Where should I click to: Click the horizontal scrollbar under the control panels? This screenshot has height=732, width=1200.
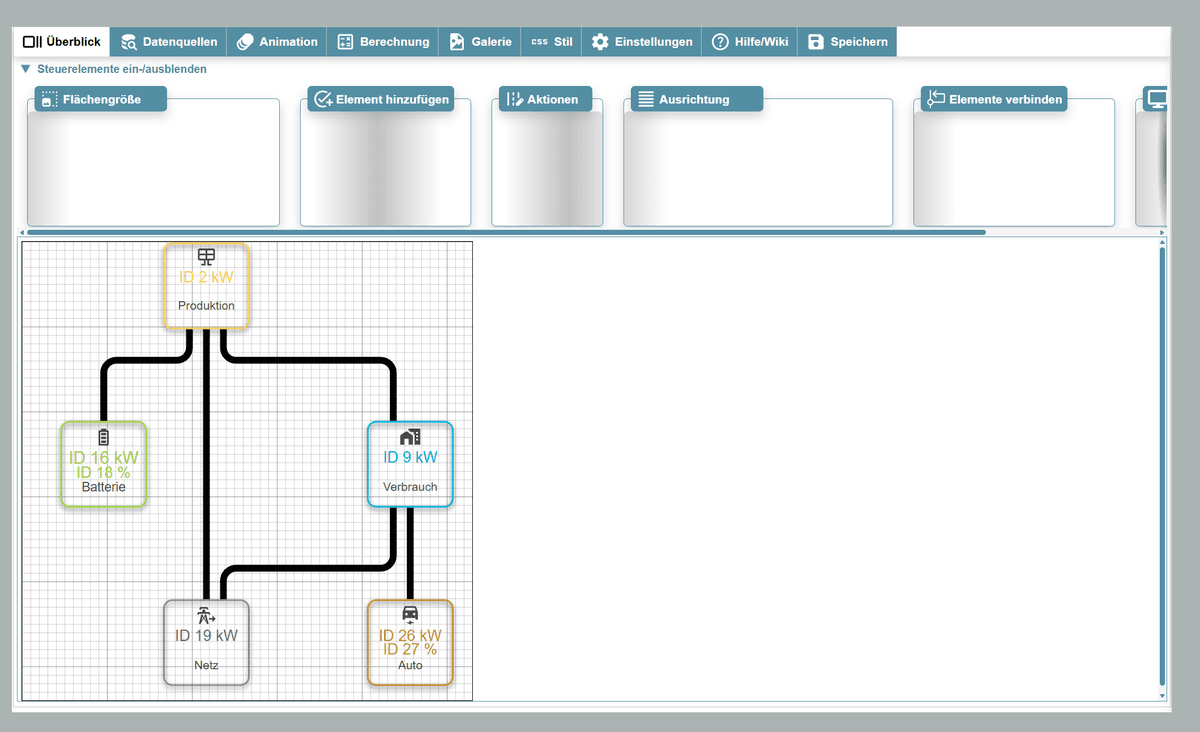tap(500, 232)
